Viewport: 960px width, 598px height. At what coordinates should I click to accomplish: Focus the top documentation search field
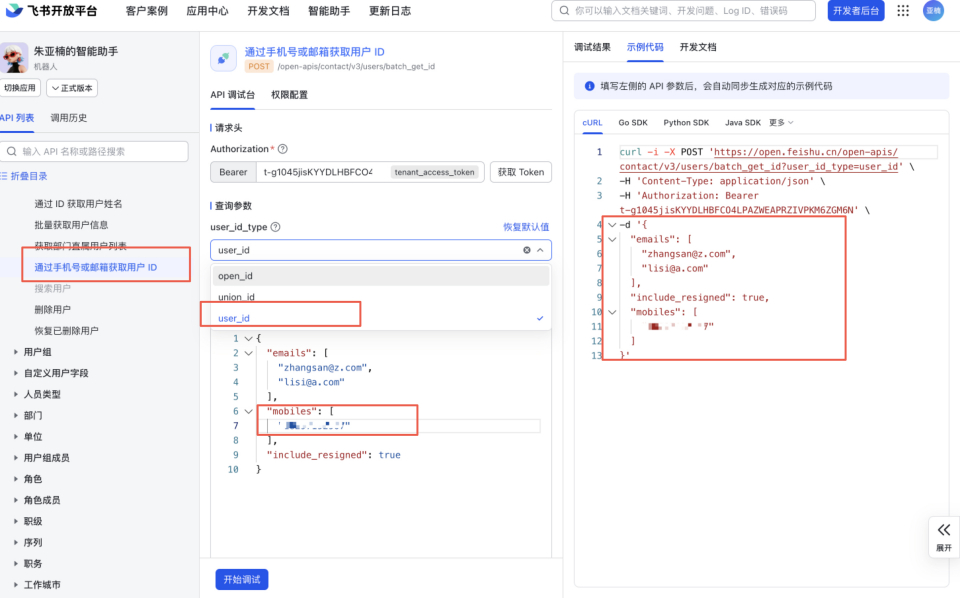[683, 10]
